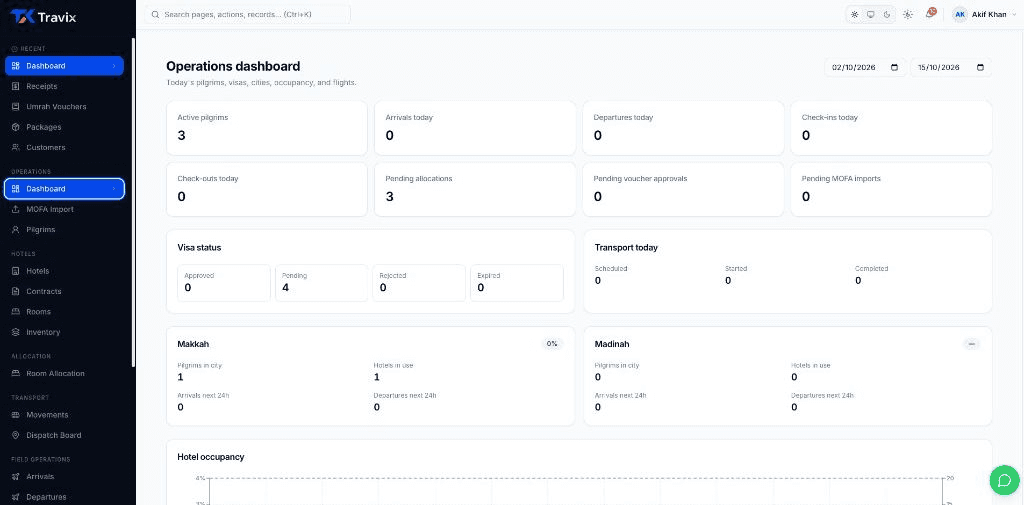This screenshot has height=505, width=1024.
Task: Select Room Allocation bed icon
Action: (x=16, y=374)
